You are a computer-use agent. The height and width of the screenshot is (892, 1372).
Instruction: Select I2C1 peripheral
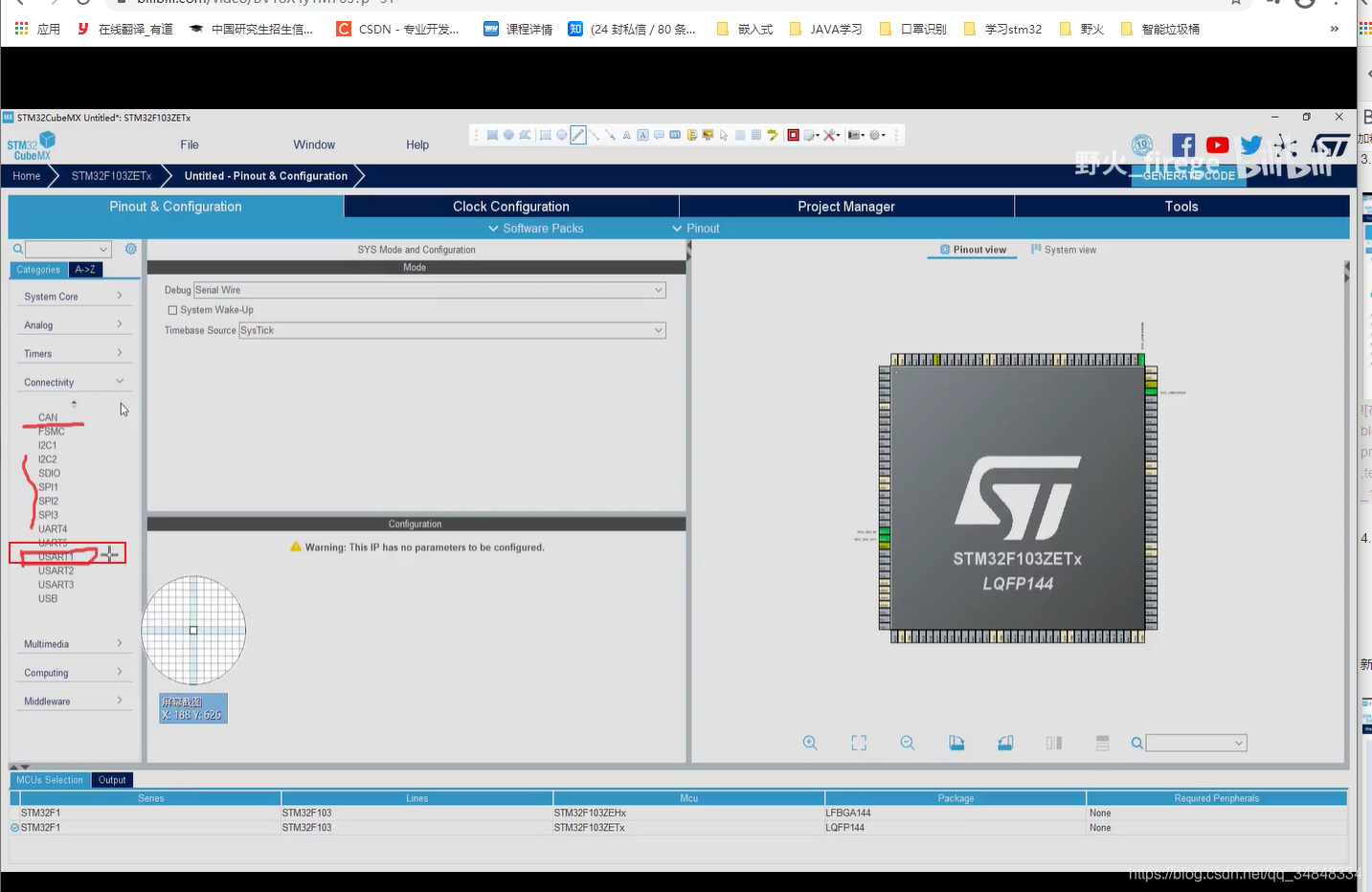pyautogui.click(x=48, y=445)
